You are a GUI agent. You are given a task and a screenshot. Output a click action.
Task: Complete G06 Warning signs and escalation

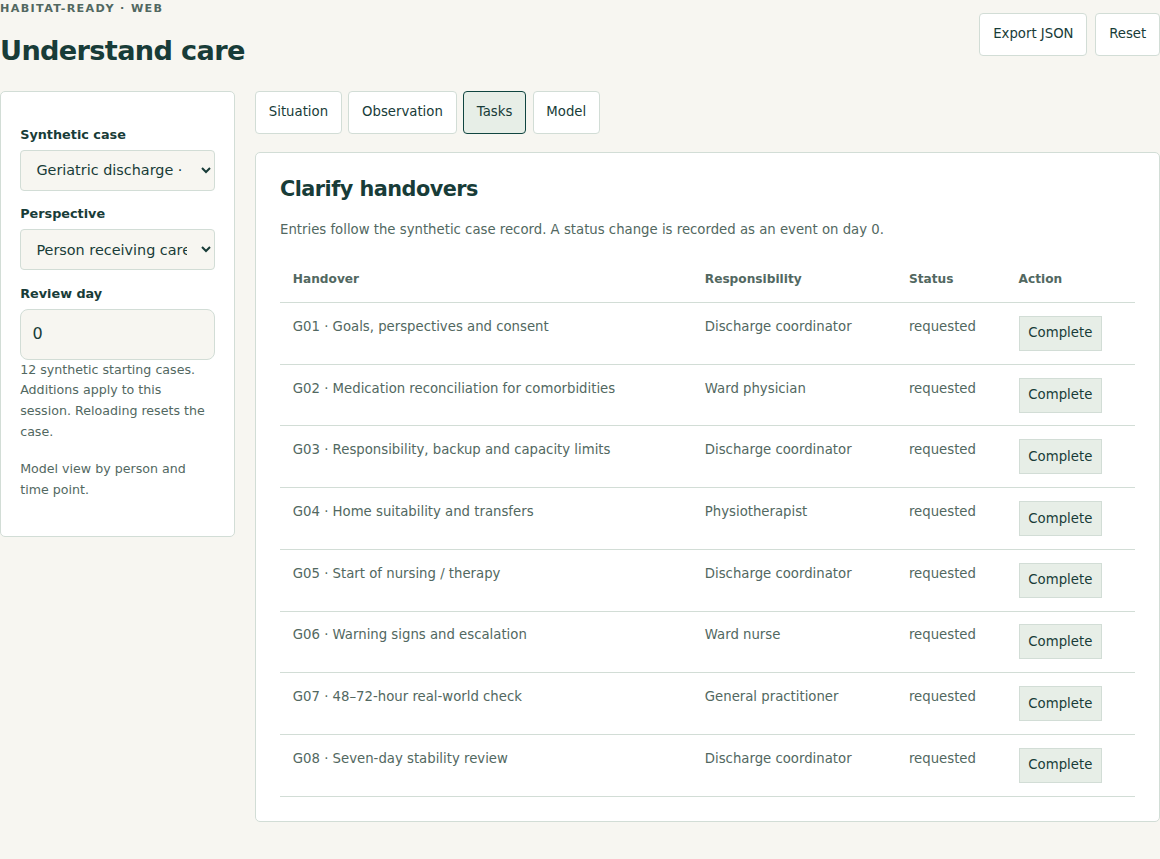1060,641
